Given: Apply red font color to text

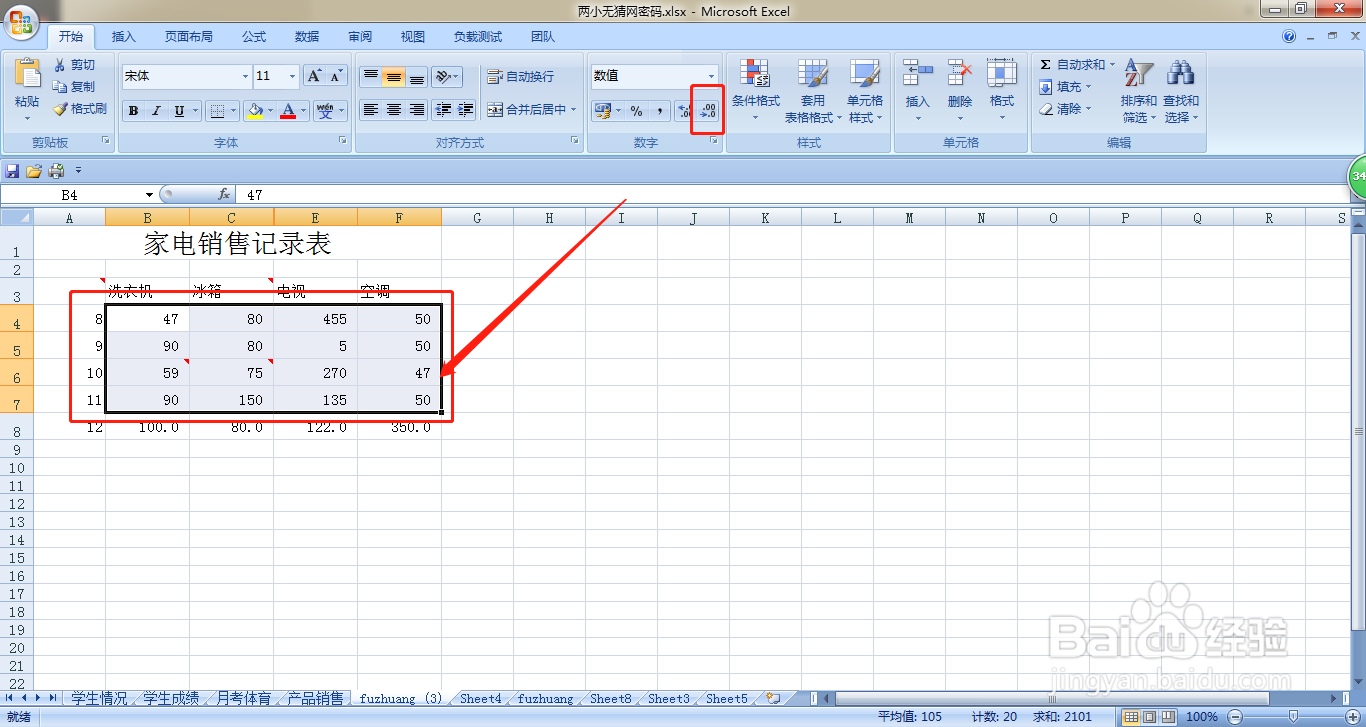Looking at the screenshot, I should click(289, 110).
